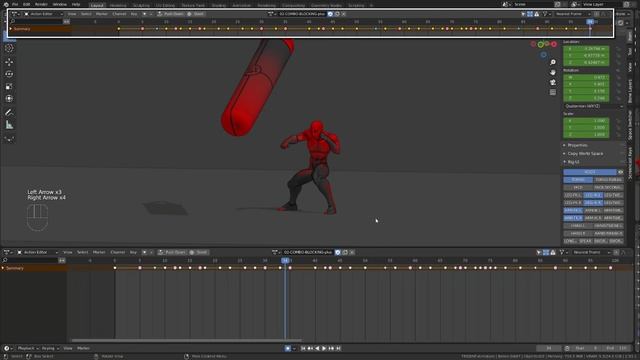Click the TORSO TWEAK layer button

click(x=608, y=180)
